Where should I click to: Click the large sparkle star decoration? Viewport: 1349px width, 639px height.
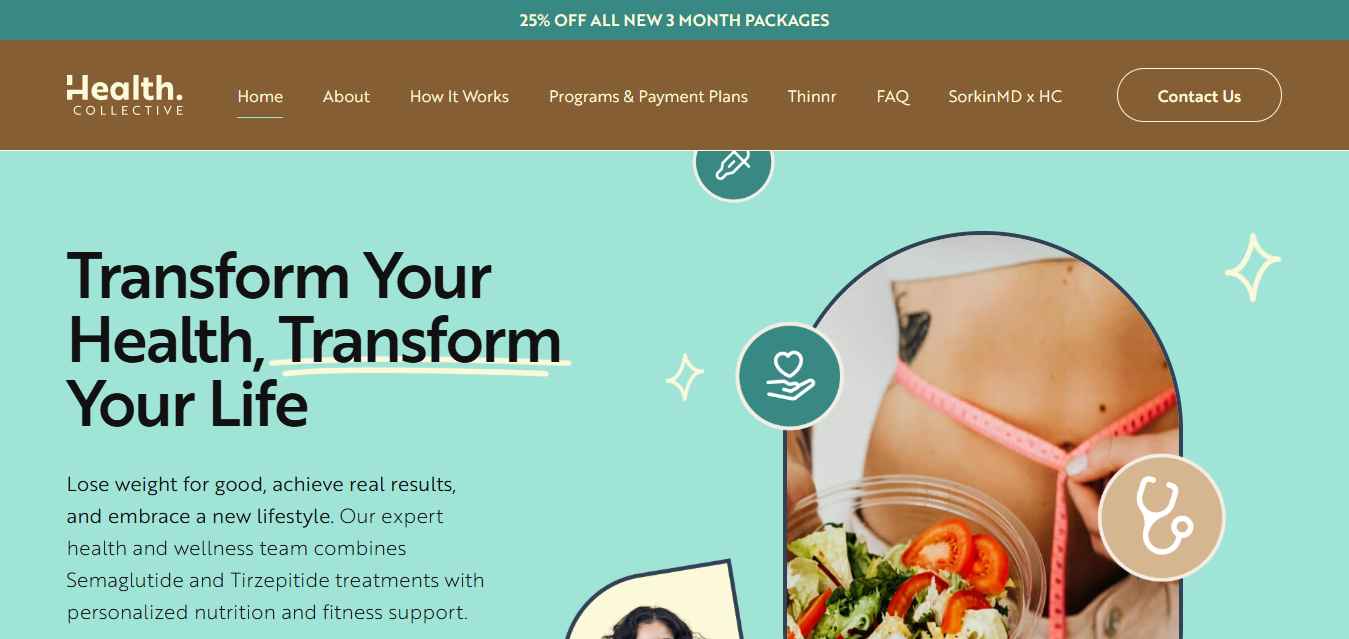[1252, 267]
